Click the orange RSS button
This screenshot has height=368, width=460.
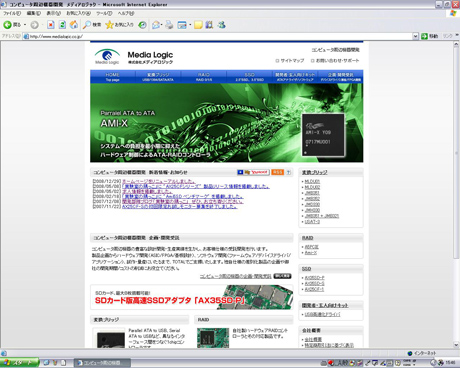277,172
